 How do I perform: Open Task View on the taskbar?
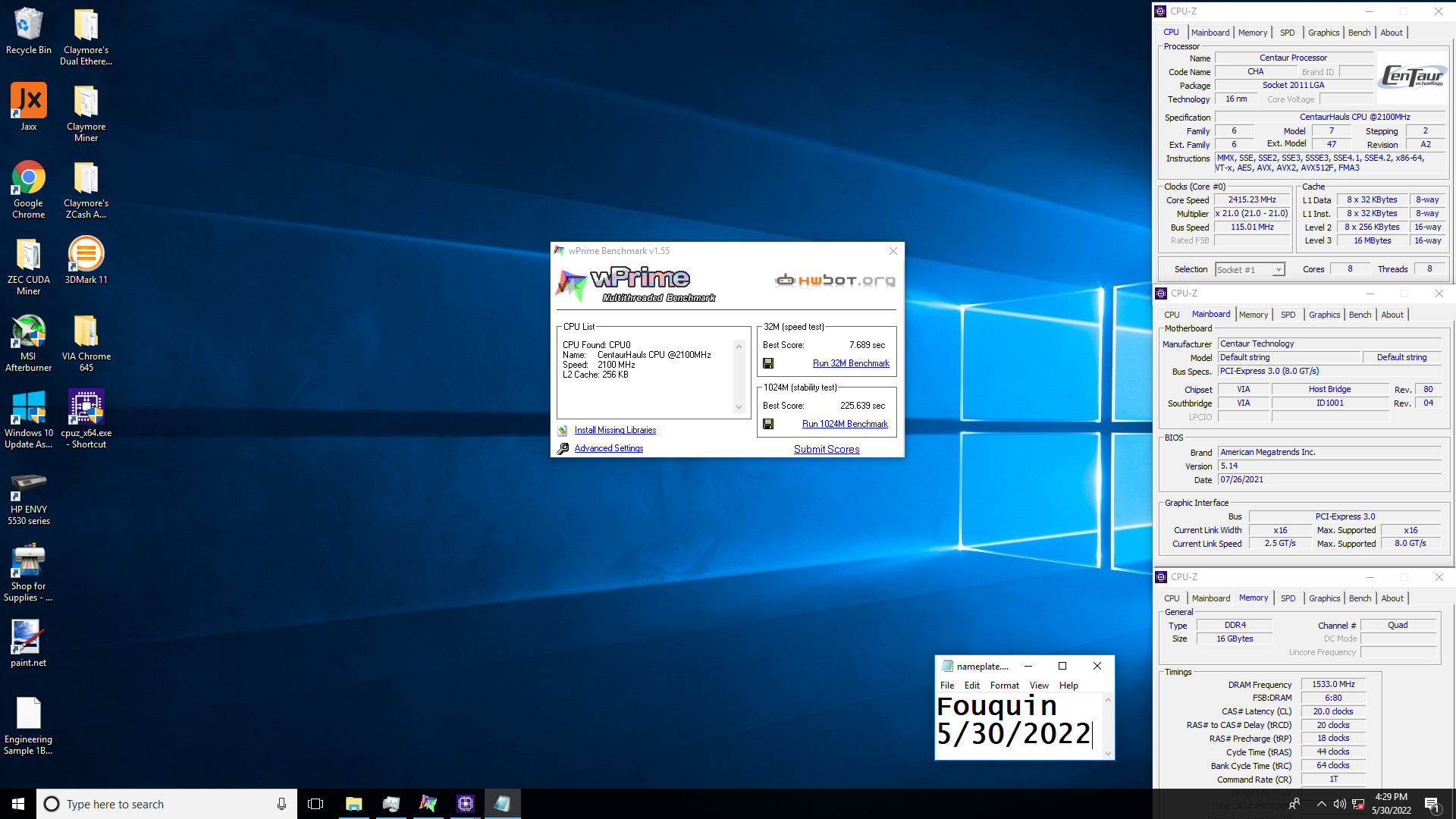pyautogui.click(x=315, y=804)
